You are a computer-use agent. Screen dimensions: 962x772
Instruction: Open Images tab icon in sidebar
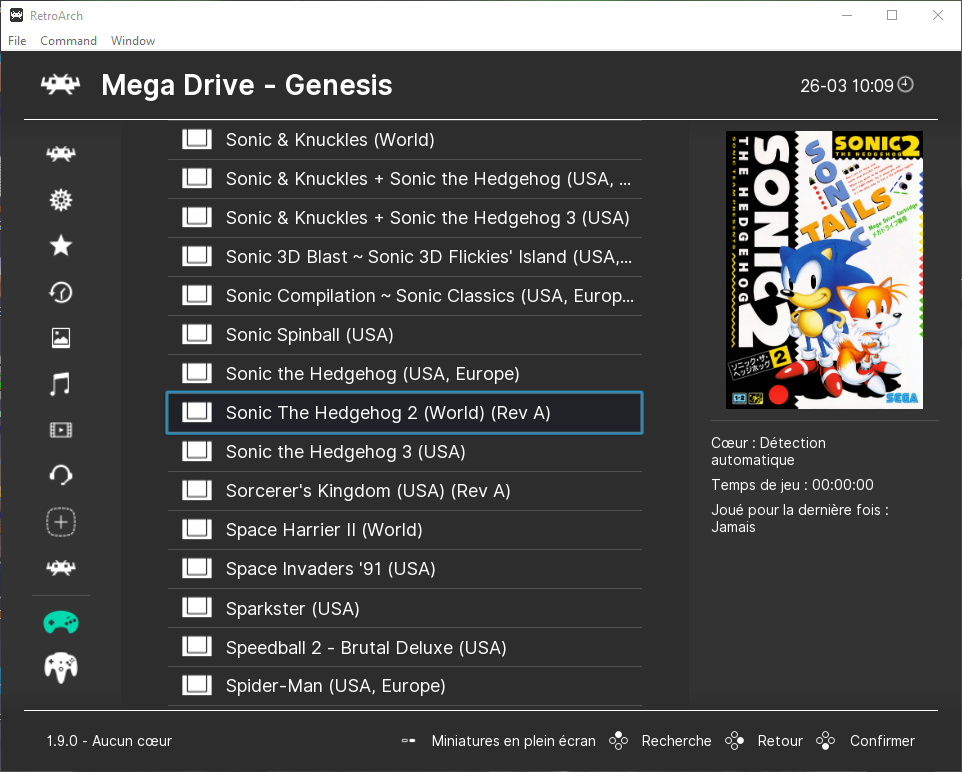click(61, 338)
